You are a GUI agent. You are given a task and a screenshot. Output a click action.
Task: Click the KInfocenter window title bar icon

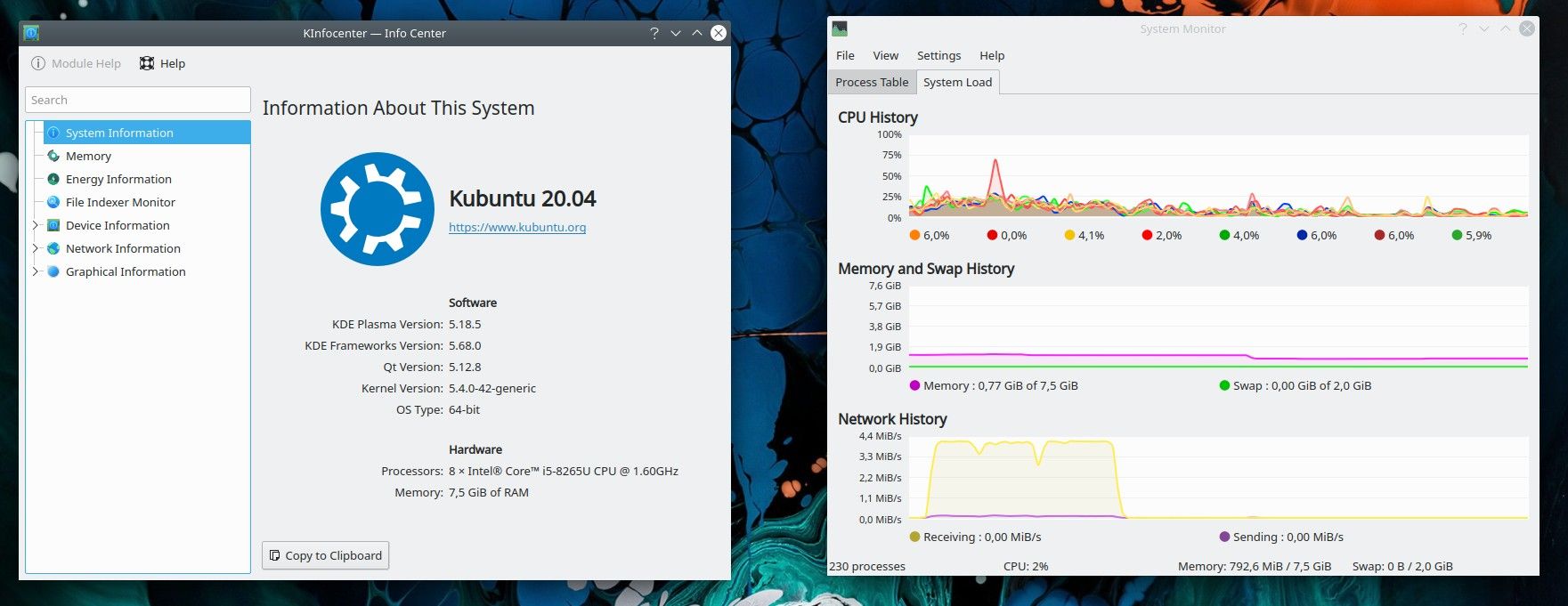click(x=31, y=33)
